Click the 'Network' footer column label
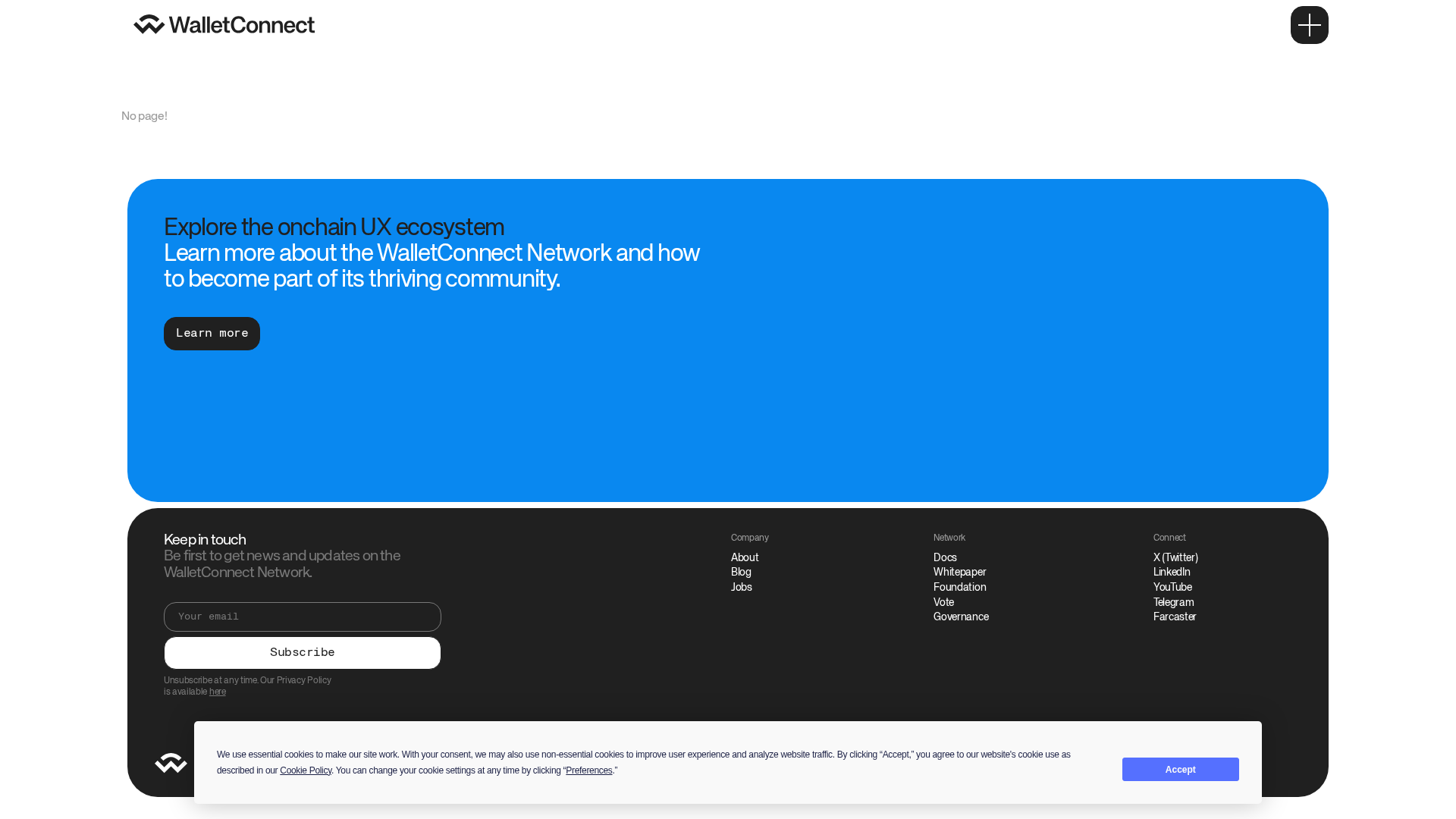Image resolution: width=1456 pixels, height=819 pixels. (x=949, y=538)
